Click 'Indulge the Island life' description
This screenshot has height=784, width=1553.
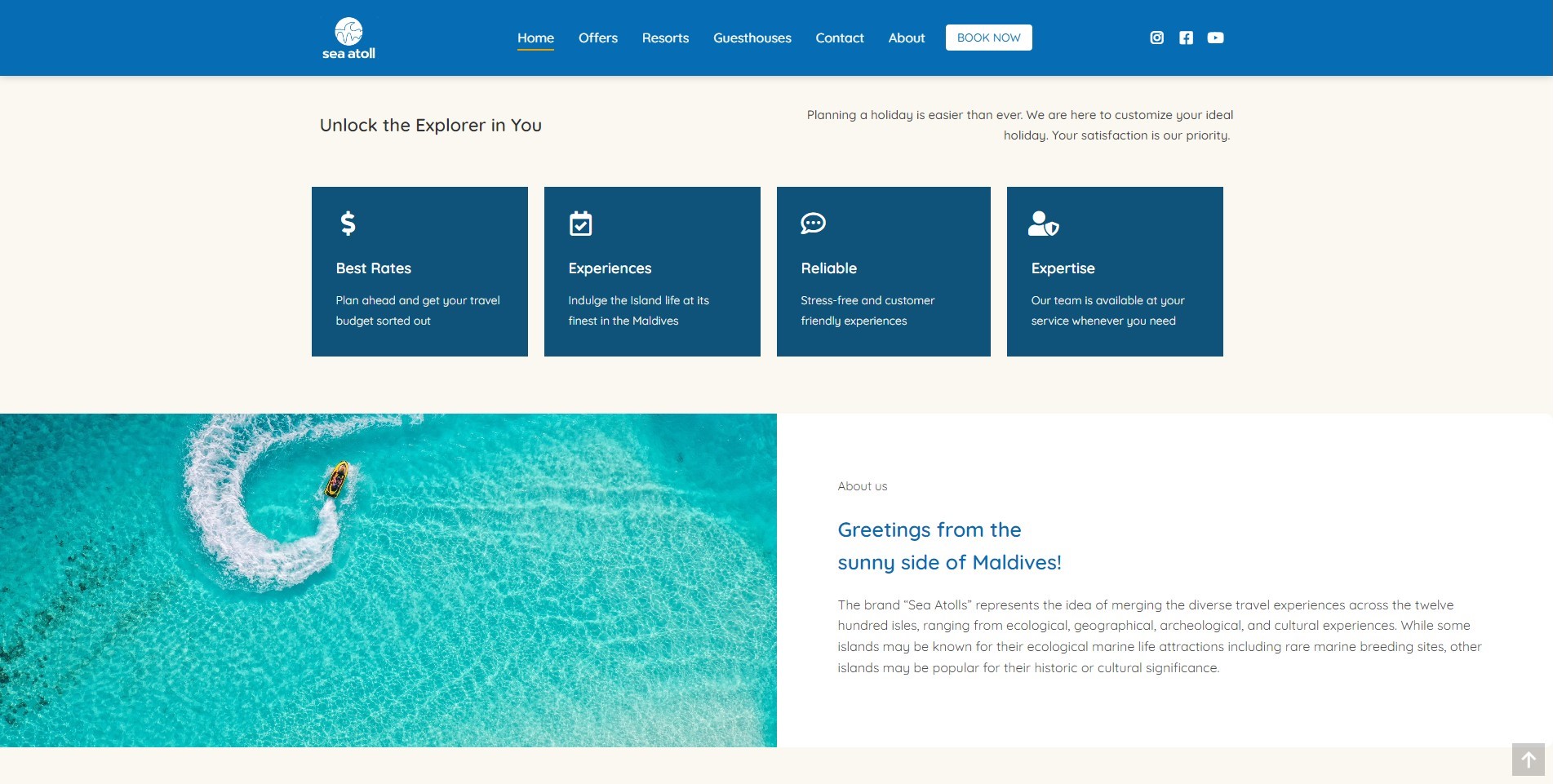pyautogui.click(x=638, y=310)
